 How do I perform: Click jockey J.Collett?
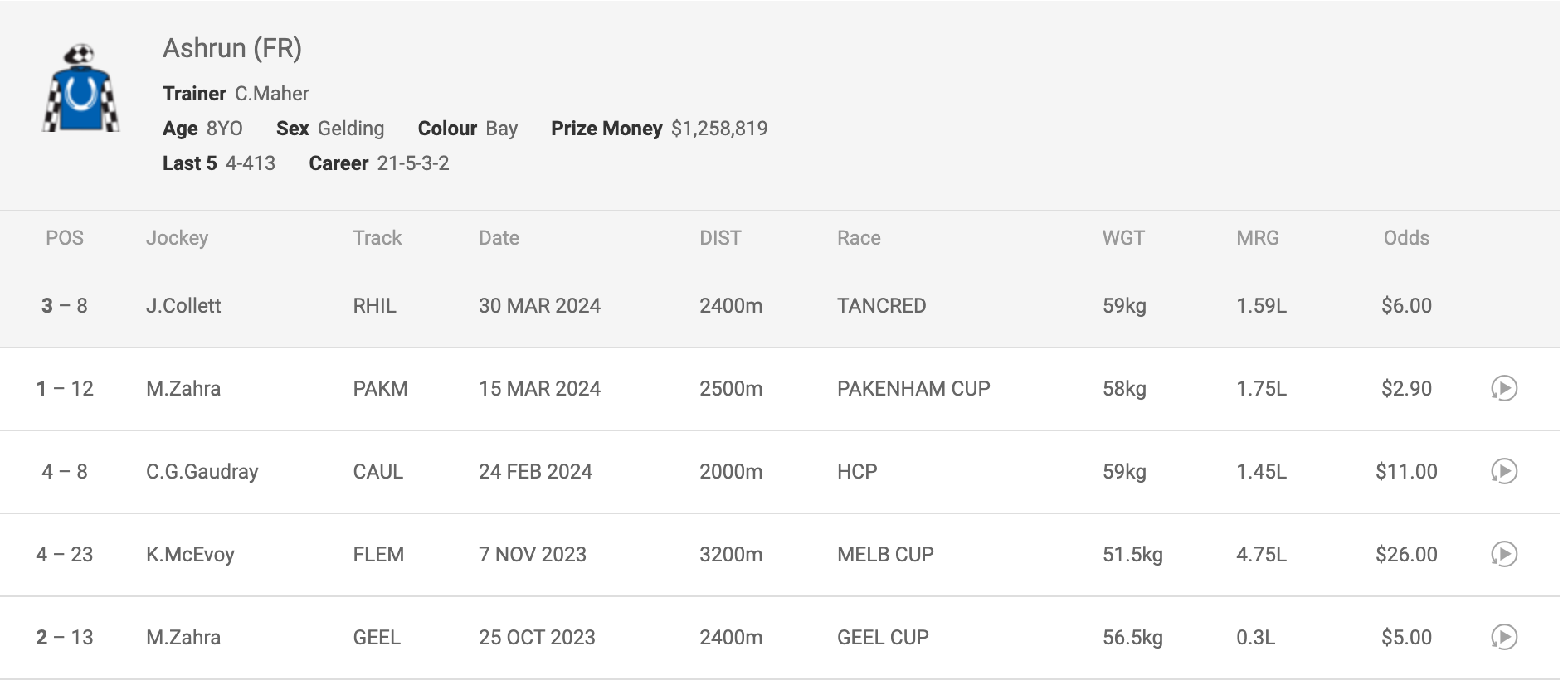[x=183, y=306]
